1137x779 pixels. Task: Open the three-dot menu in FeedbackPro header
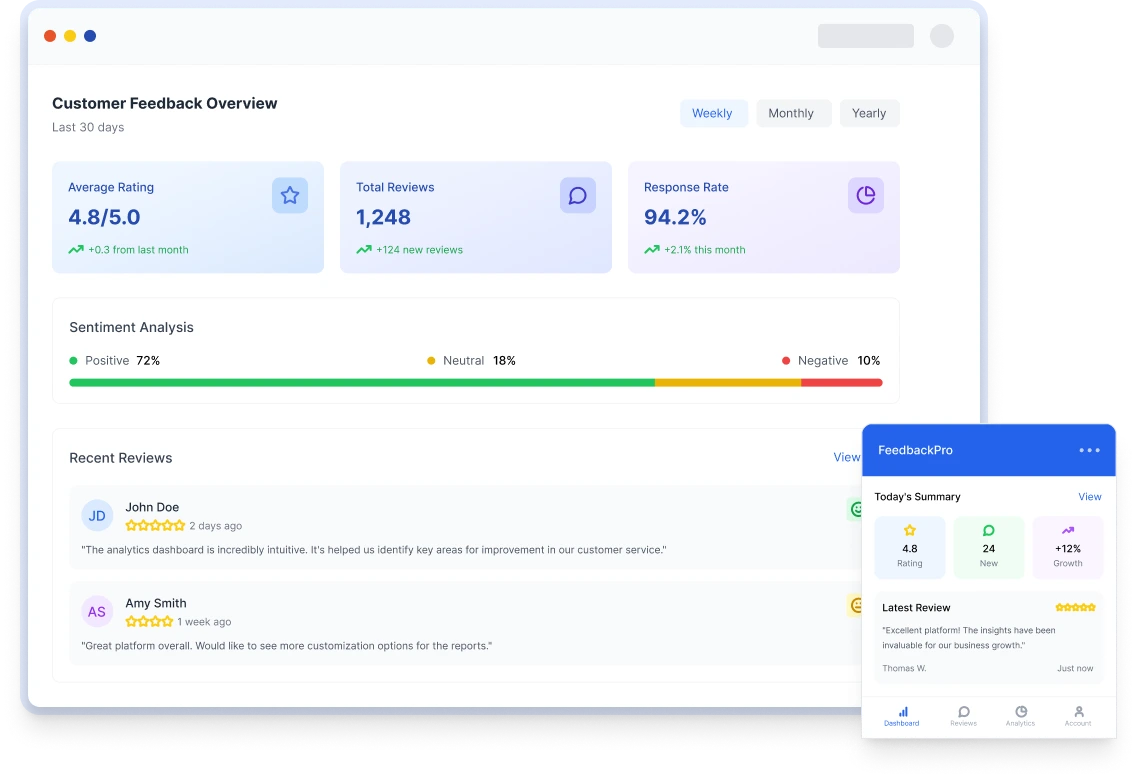1089,451
